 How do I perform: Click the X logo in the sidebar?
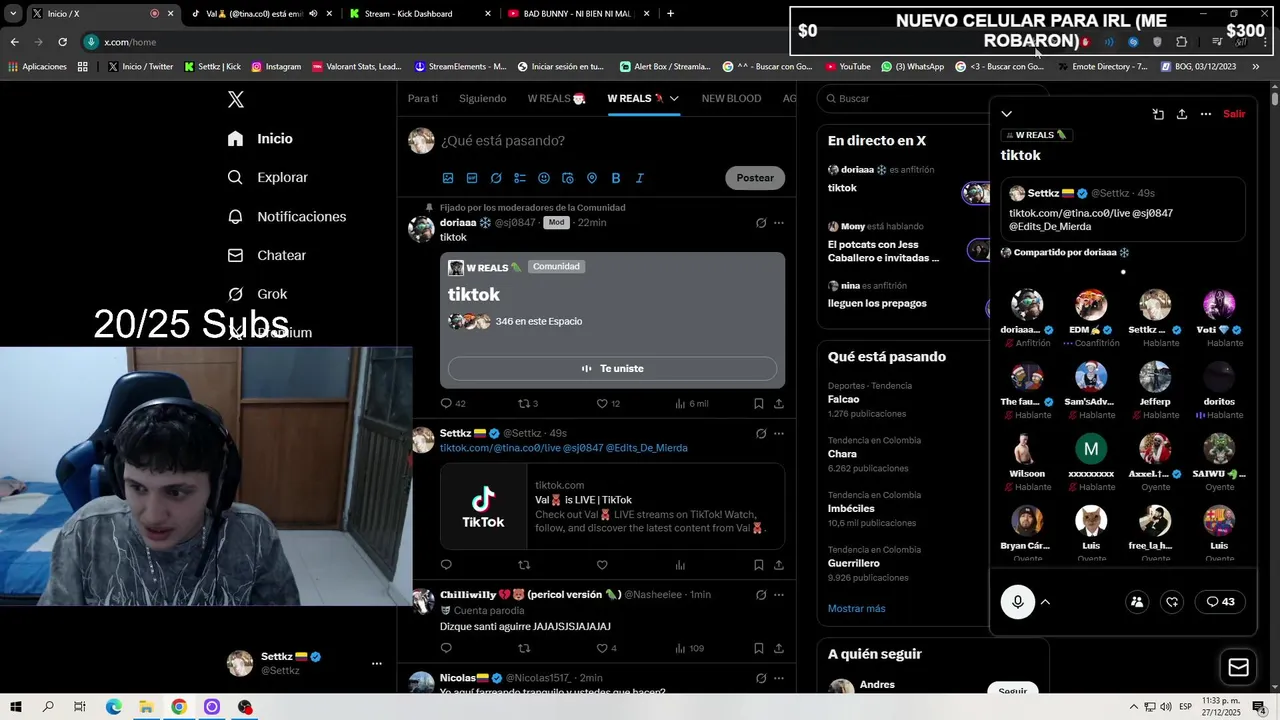point(236,99)
